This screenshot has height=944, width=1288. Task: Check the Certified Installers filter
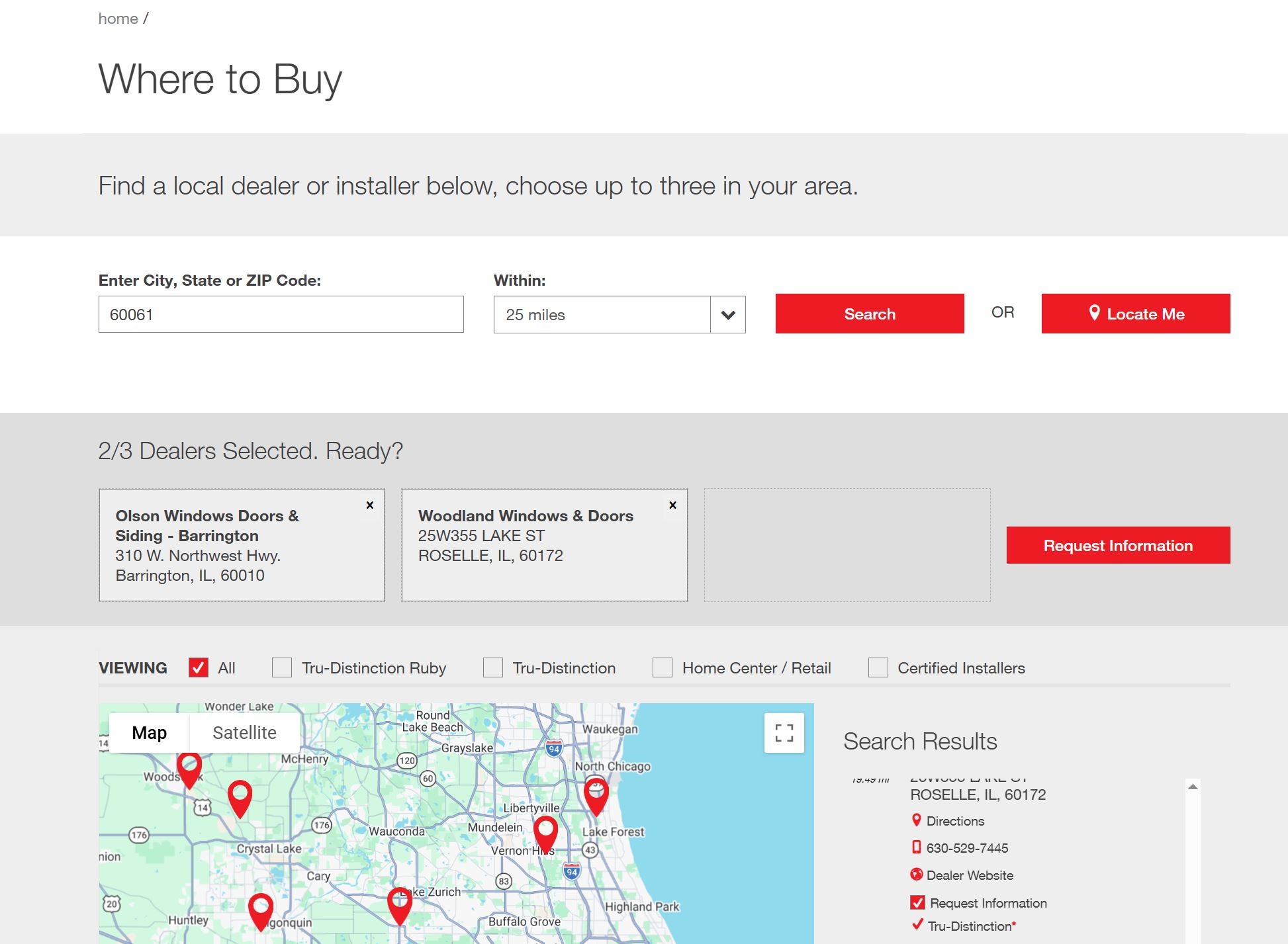(878, 667)
